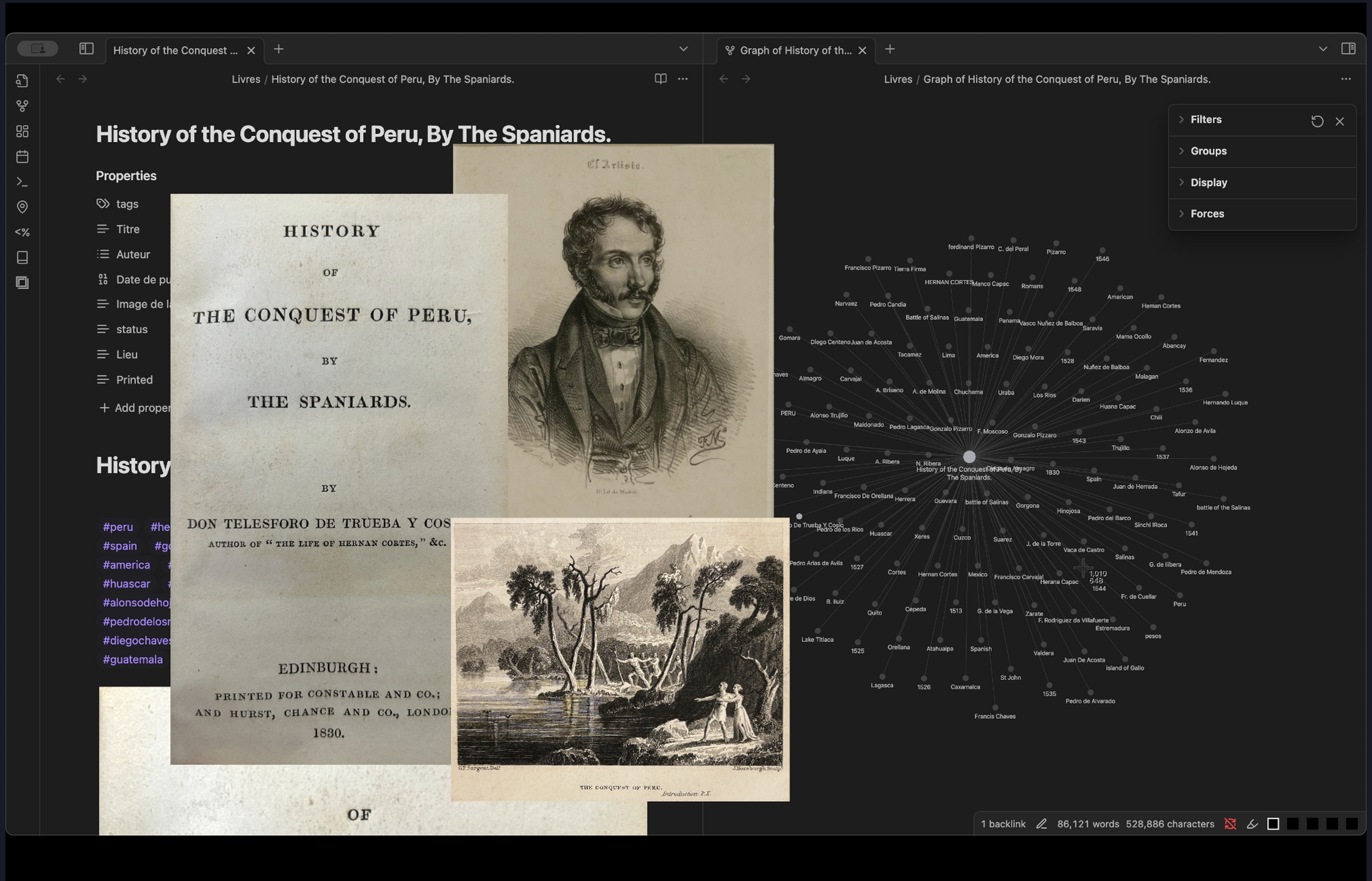The image size is (1372, 881).
Task: Toggle the right sidebar panel
Action: (1347, 49)
